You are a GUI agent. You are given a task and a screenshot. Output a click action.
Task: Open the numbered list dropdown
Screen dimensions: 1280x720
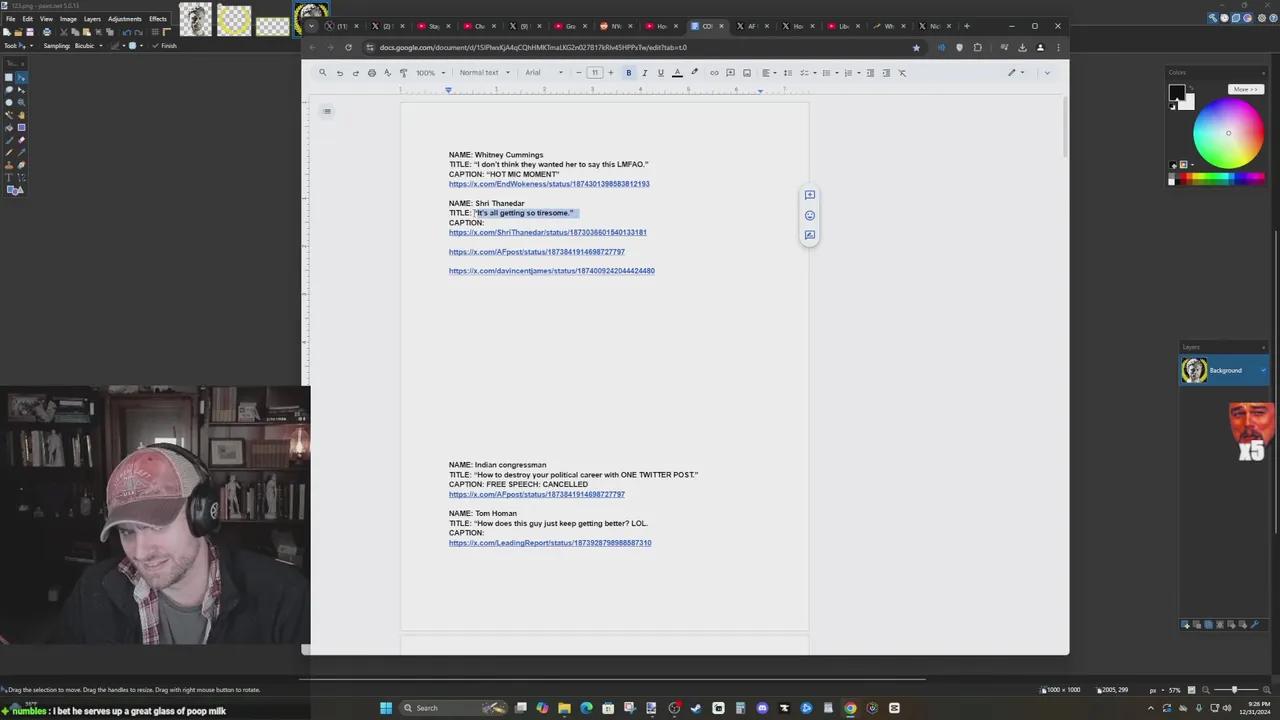pos(851,72)
